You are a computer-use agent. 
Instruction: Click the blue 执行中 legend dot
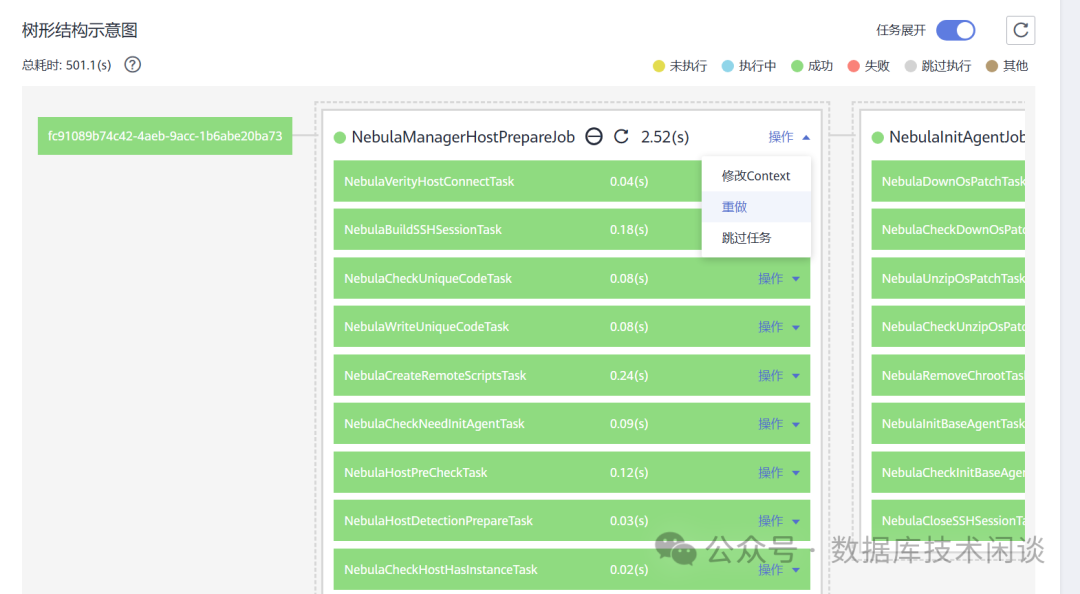[727, 66]
